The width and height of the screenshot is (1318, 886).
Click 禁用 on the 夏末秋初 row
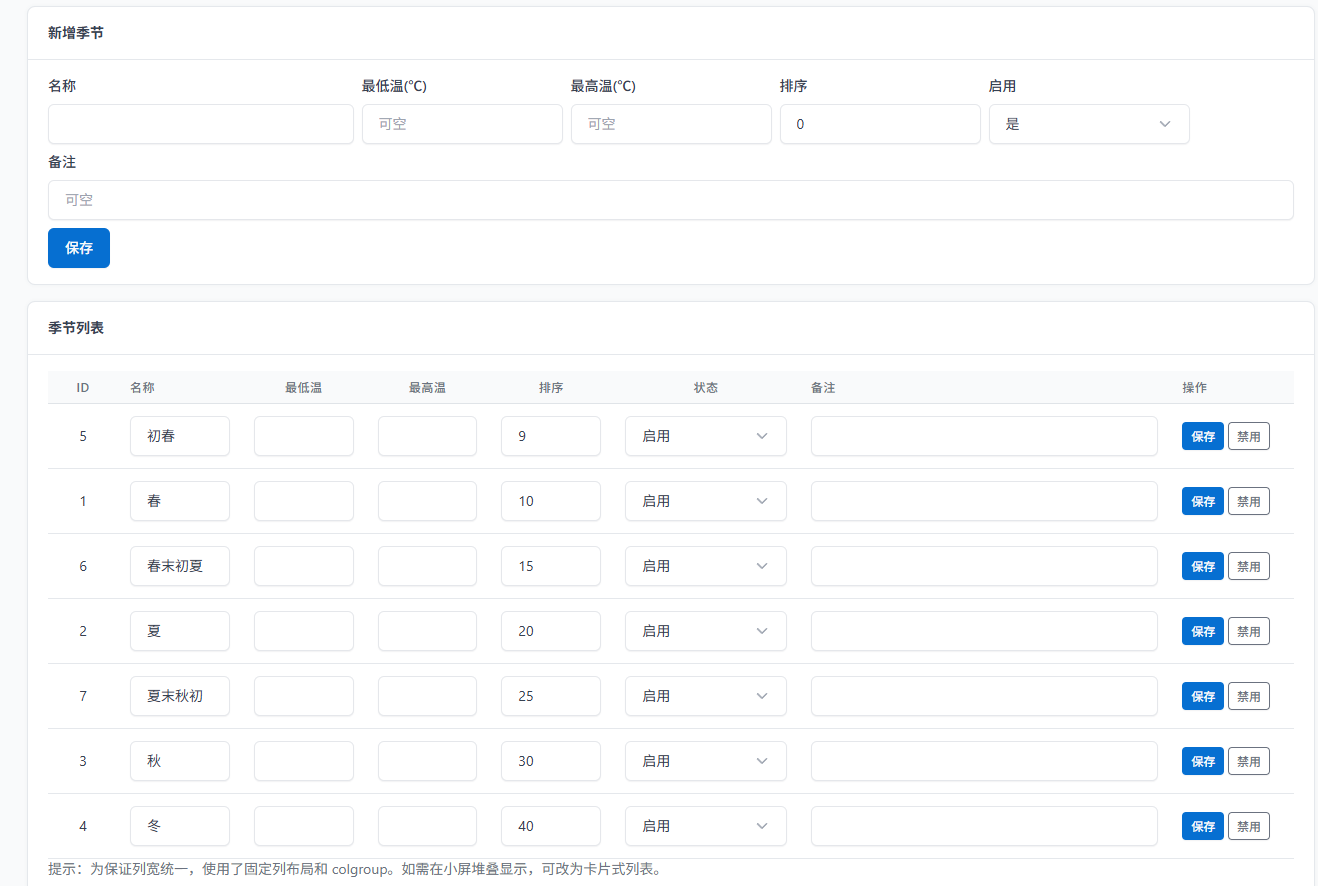click(x=1248, y=696)
